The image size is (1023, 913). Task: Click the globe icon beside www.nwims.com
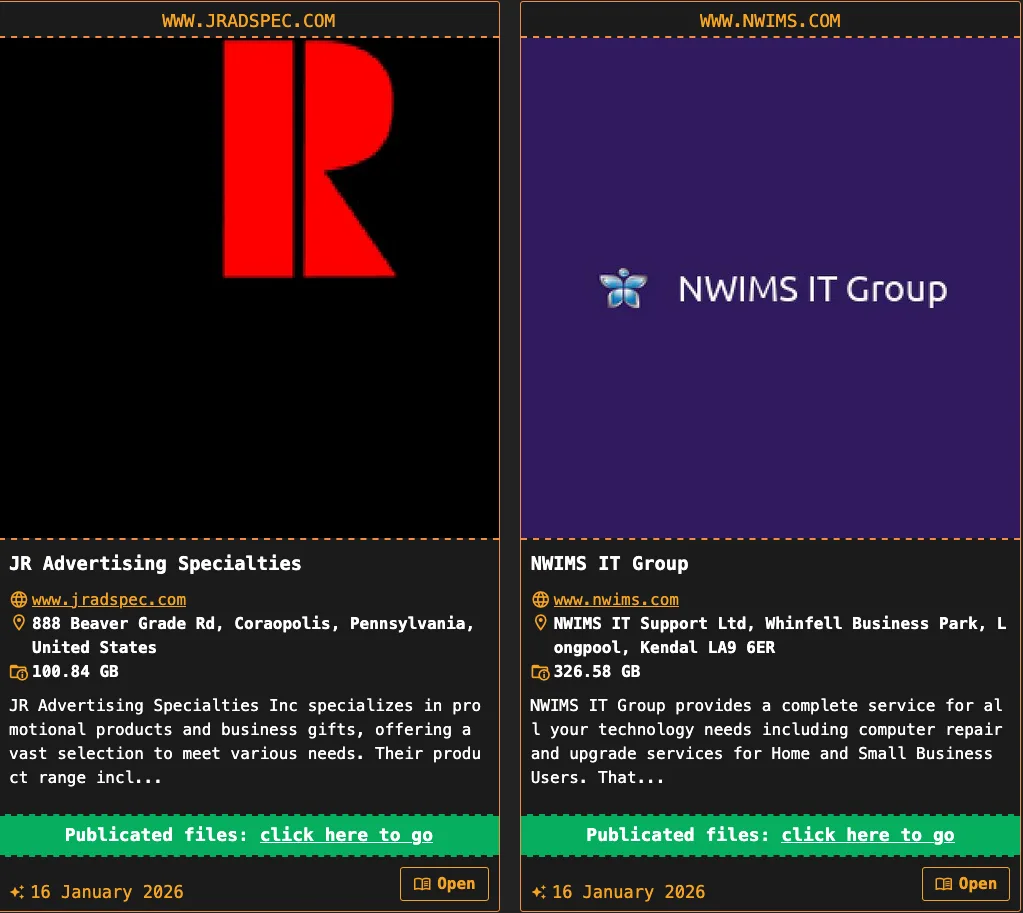540,599
